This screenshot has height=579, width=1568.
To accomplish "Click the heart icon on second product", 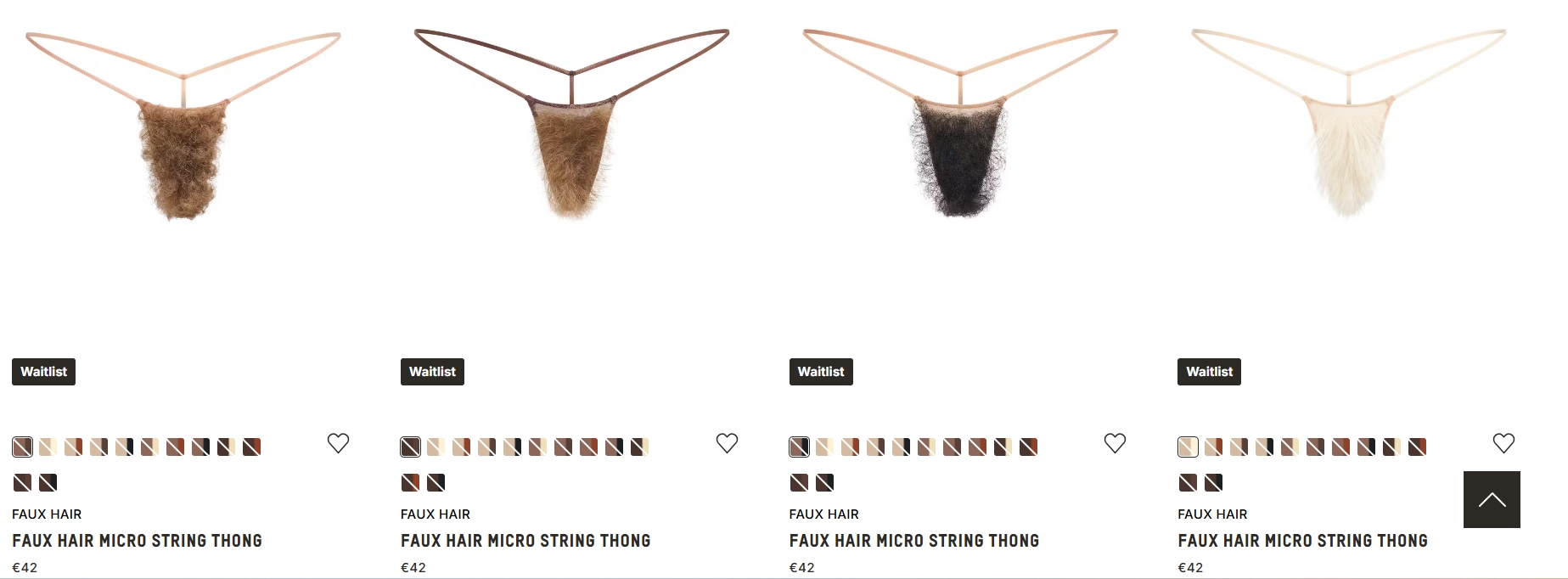I will tap(727, 443).
